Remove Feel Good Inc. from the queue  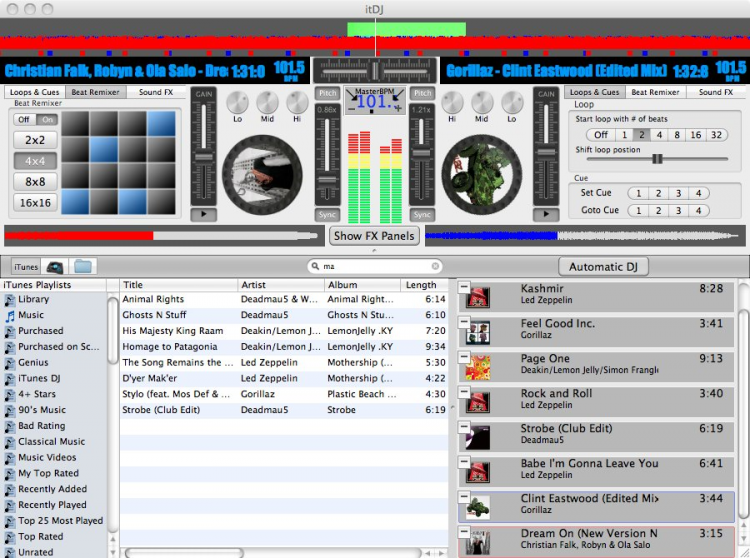(x=463, y=322)
